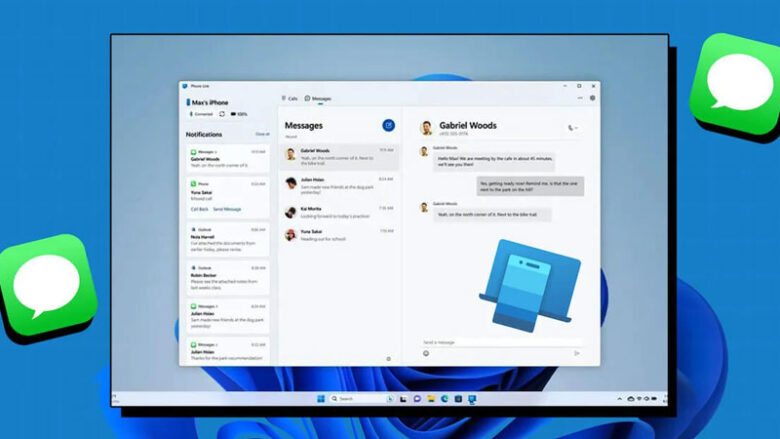Expand the Messages app notification chevron for Gabriel Woods
780x439 pixels.
[216, 152]
